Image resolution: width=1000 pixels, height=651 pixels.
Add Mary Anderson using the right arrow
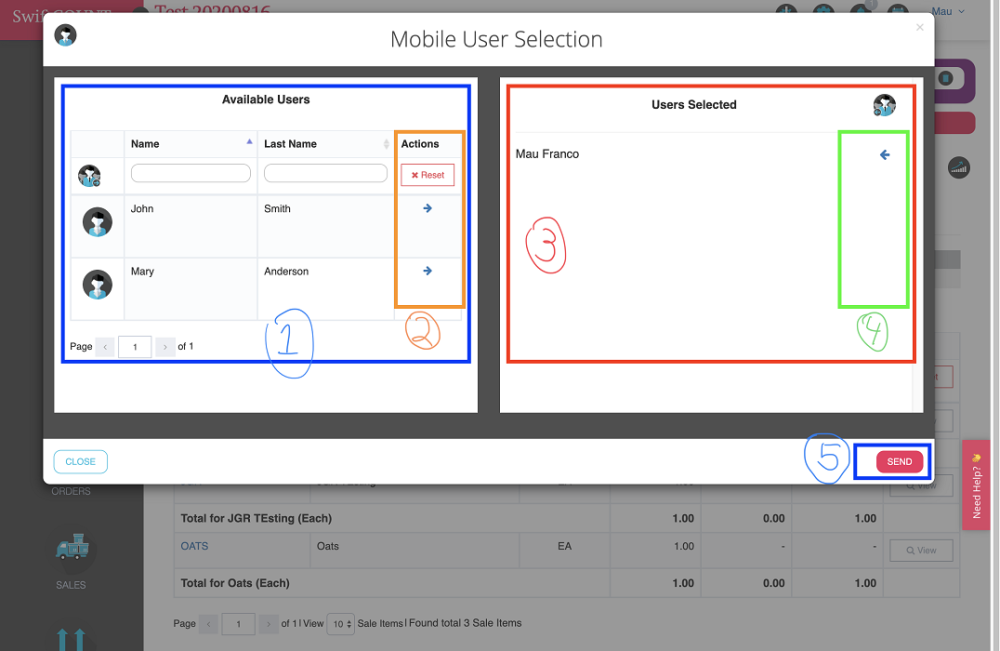[427, 271]
